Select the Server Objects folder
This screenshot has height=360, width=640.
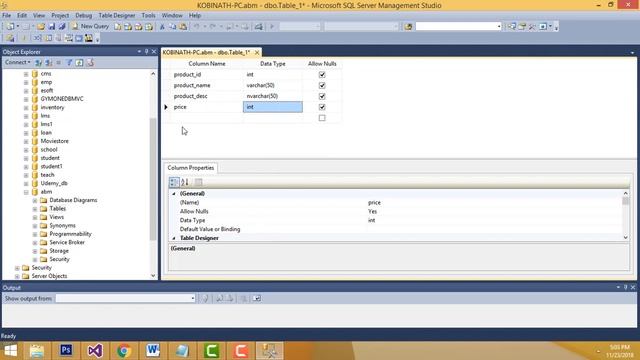click(49, 276)
